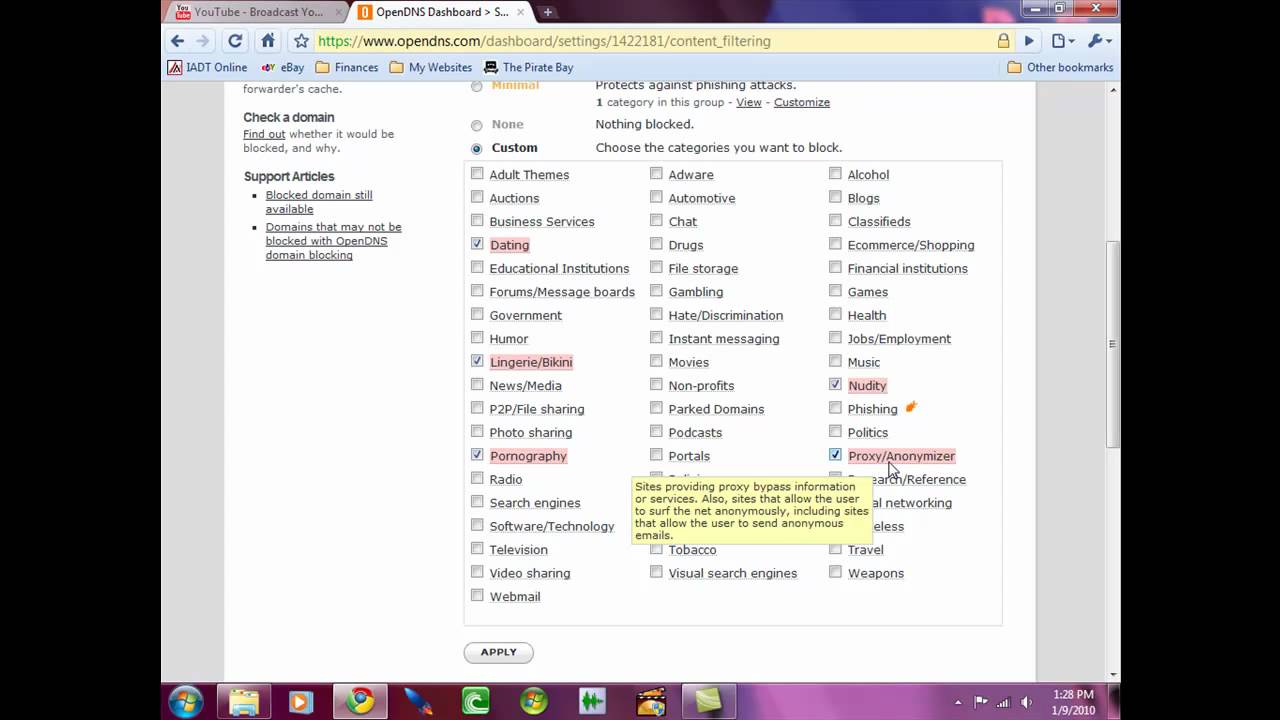Open the green torrent client taskbar icon
The width and height of the screenshot is (1280, 720).
(476, 702)
